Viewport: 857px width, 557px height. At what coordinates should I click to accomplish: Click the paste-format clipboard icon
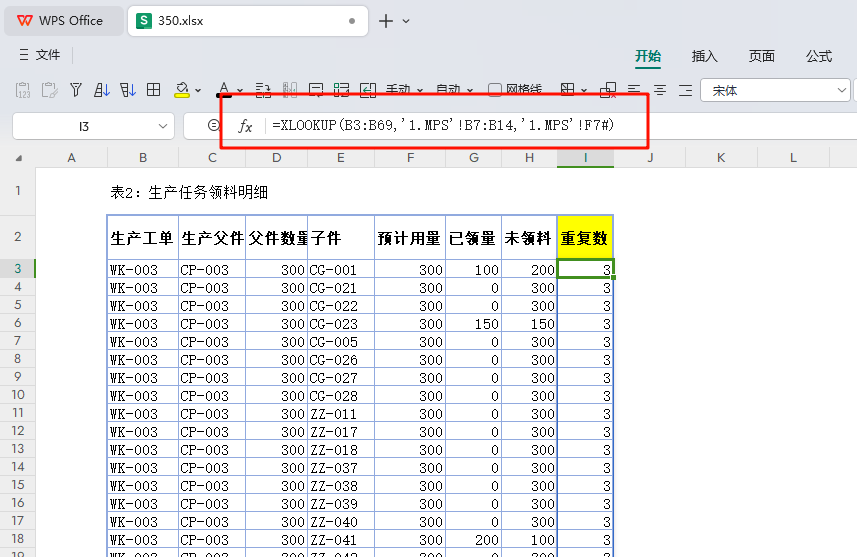pyautogui.click(x=50, y=90)
